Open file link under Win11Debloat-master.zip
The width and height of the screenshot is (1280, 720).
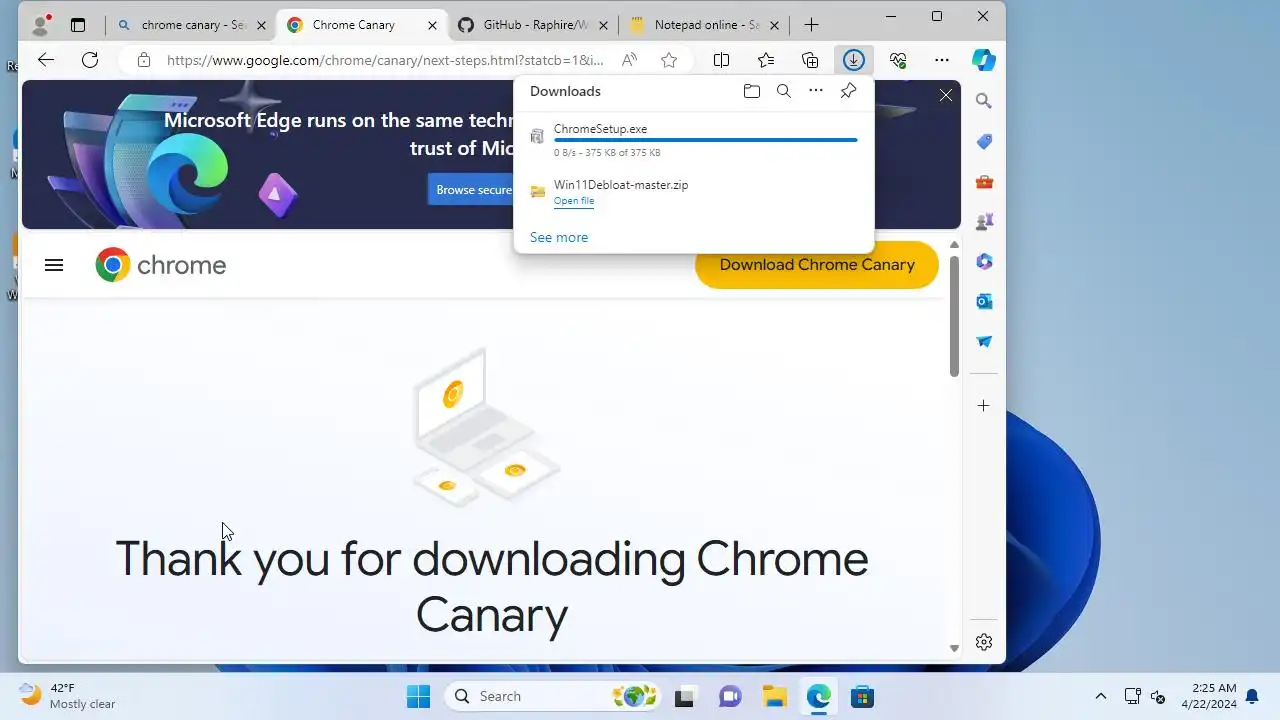tap(574, 201)
